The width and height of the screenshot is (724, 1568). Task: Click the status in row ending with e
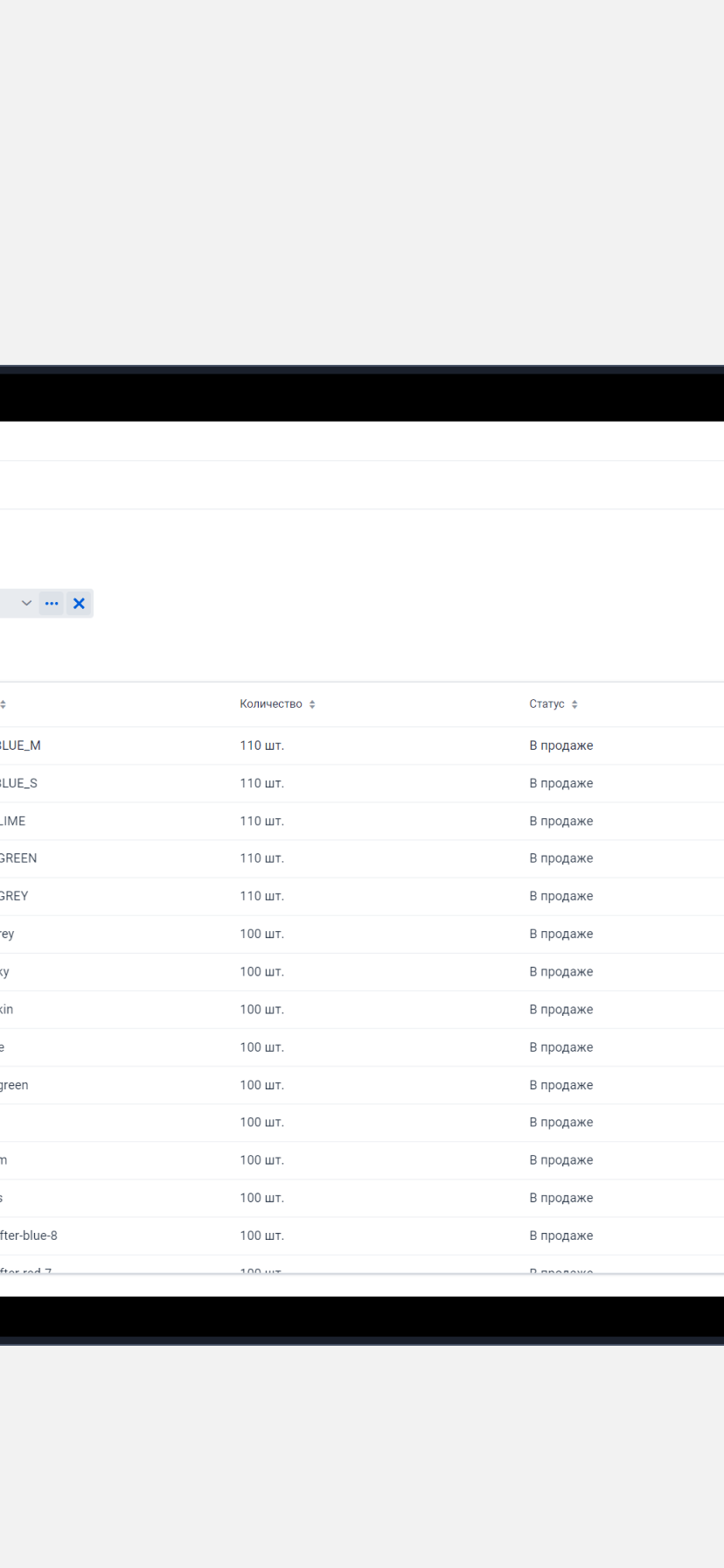click(x=560, y=1047)
